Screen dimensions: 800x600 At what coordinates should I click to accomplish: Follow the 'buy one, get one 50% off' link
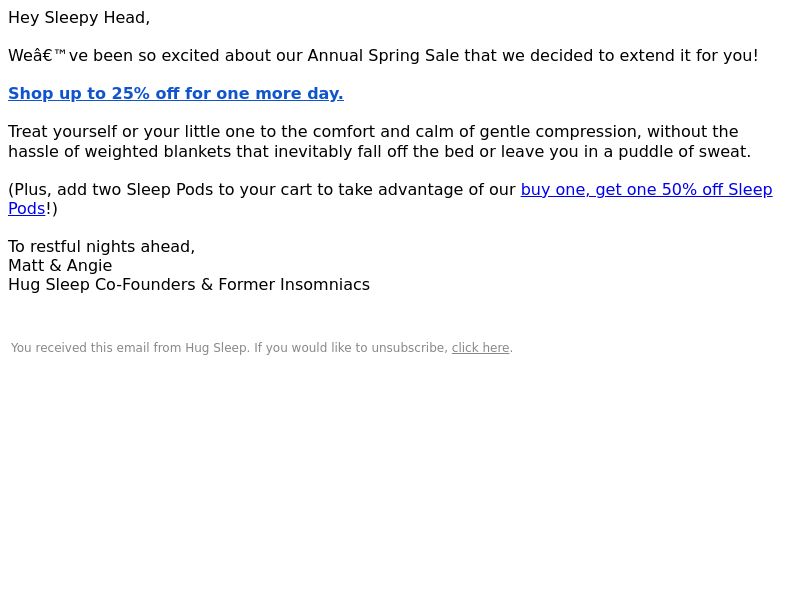[x=646, y=189]
